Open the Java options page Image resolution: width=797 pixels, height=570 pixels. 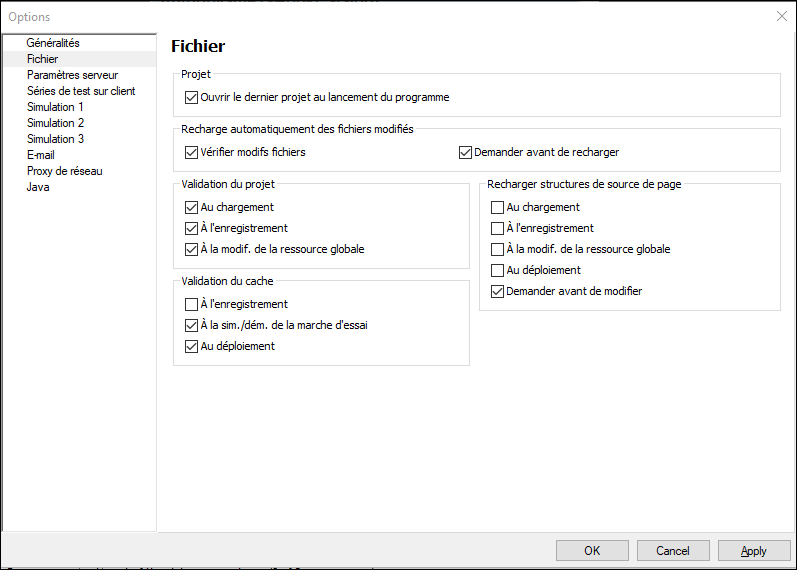[38, 187]
